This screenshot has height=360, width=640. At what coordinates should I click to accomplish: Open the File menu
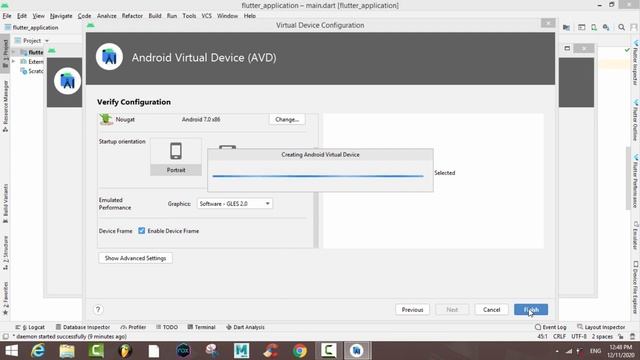[x=7, y=16]
